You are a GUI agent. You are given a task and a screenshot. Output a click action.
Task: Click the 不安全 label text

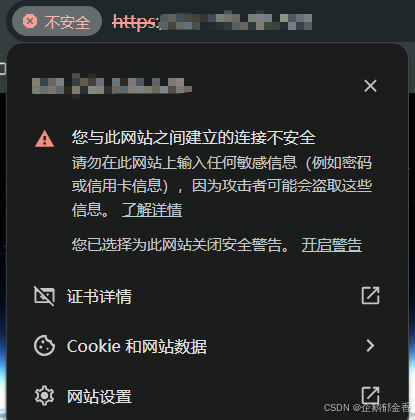[67, 22]
